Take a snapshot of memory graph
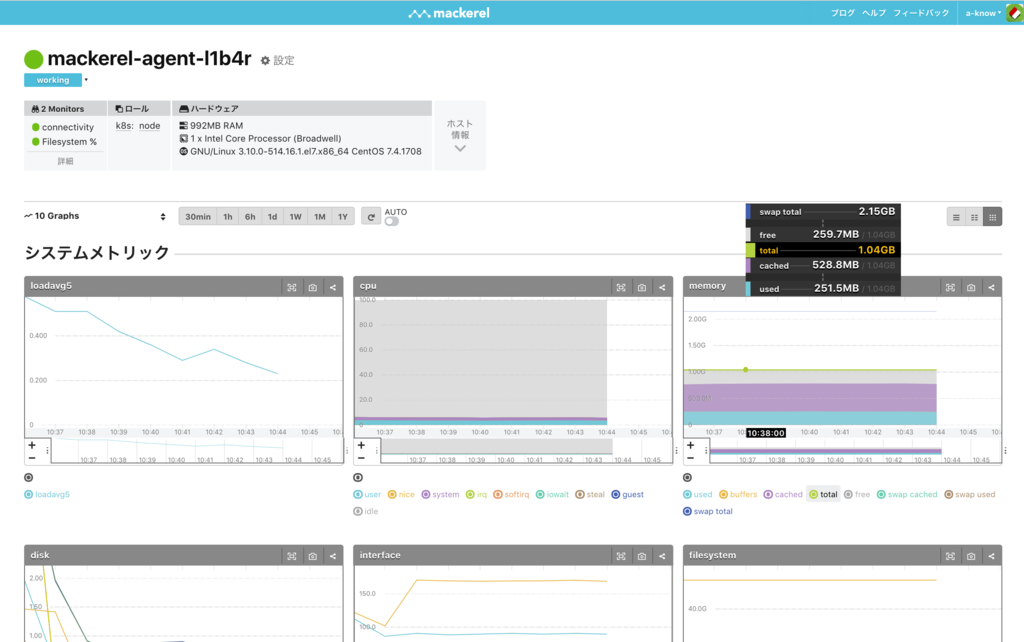 971,287
